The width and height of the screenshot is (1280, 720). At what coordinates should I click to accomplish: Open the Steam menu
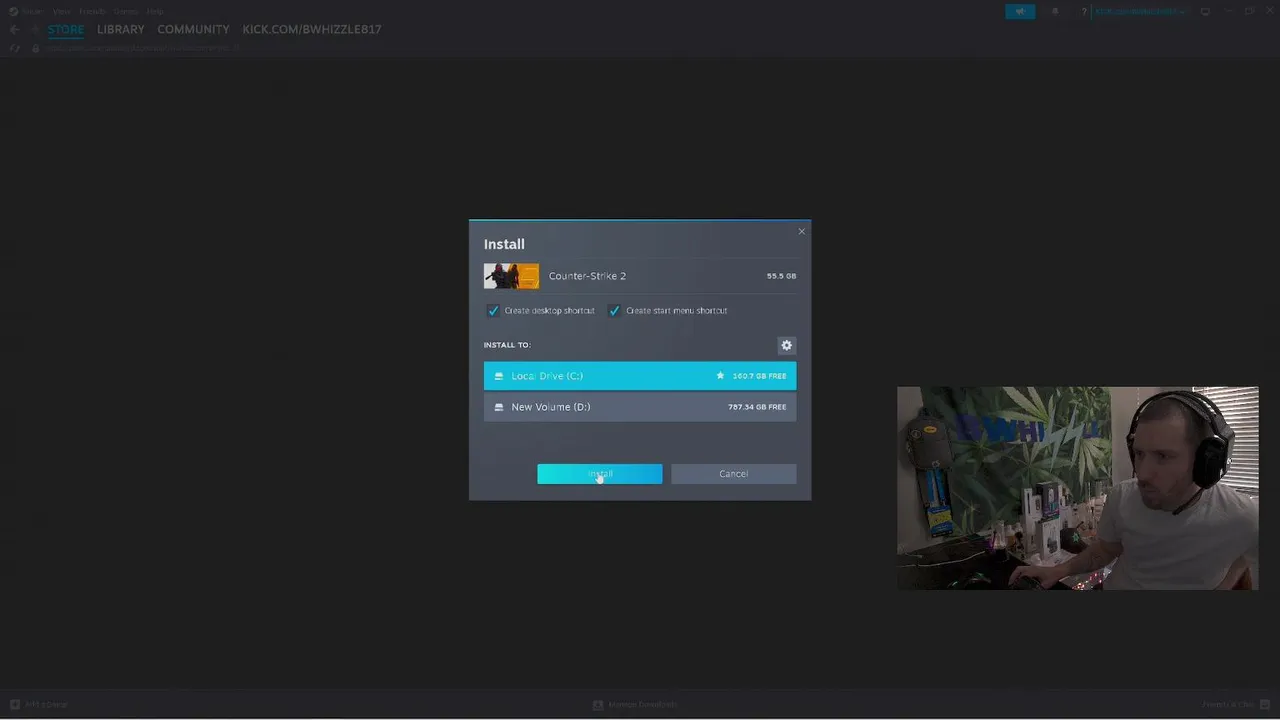[x=32, y=11]
